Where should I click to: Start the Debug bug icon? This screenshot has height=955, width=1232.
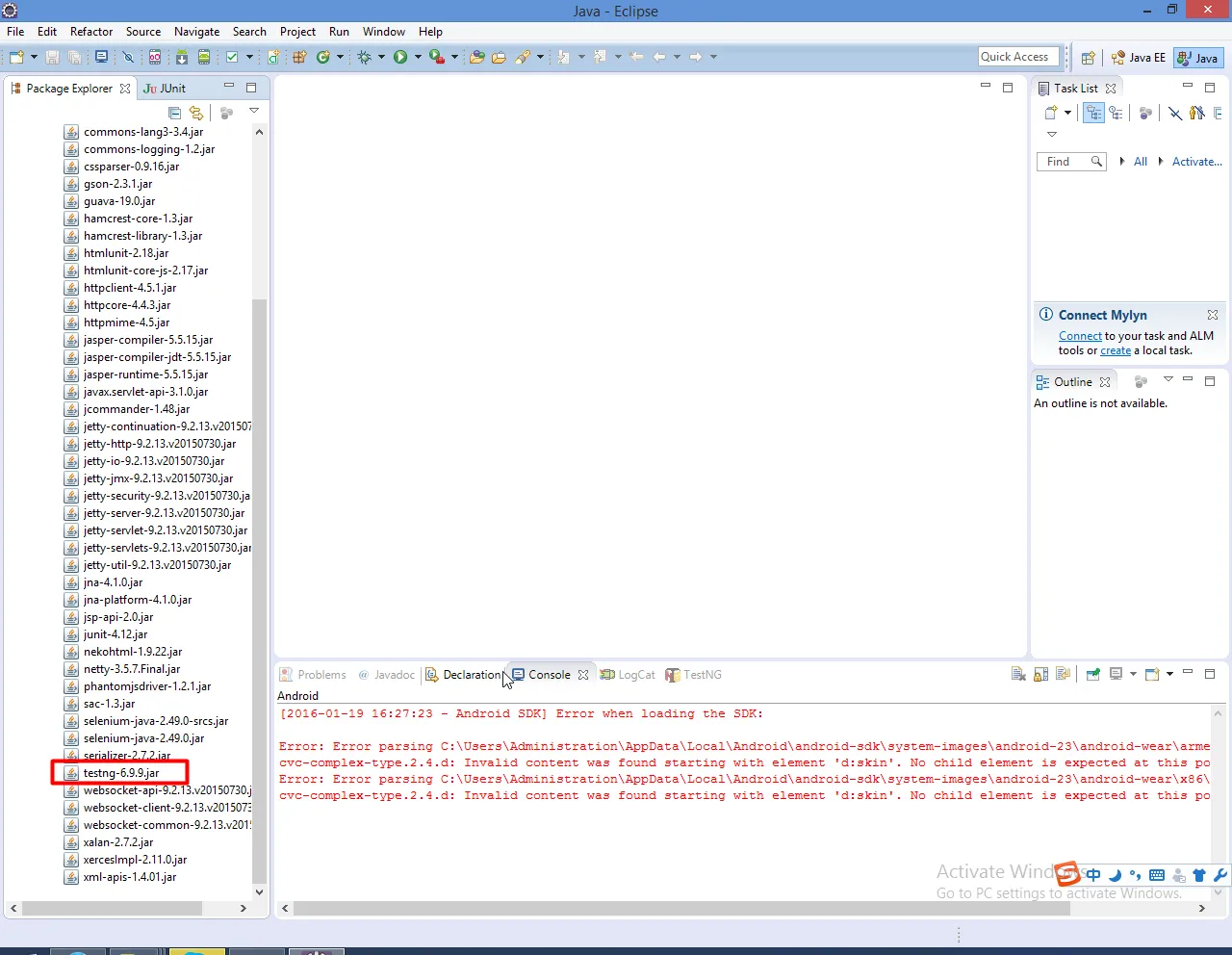365,57
